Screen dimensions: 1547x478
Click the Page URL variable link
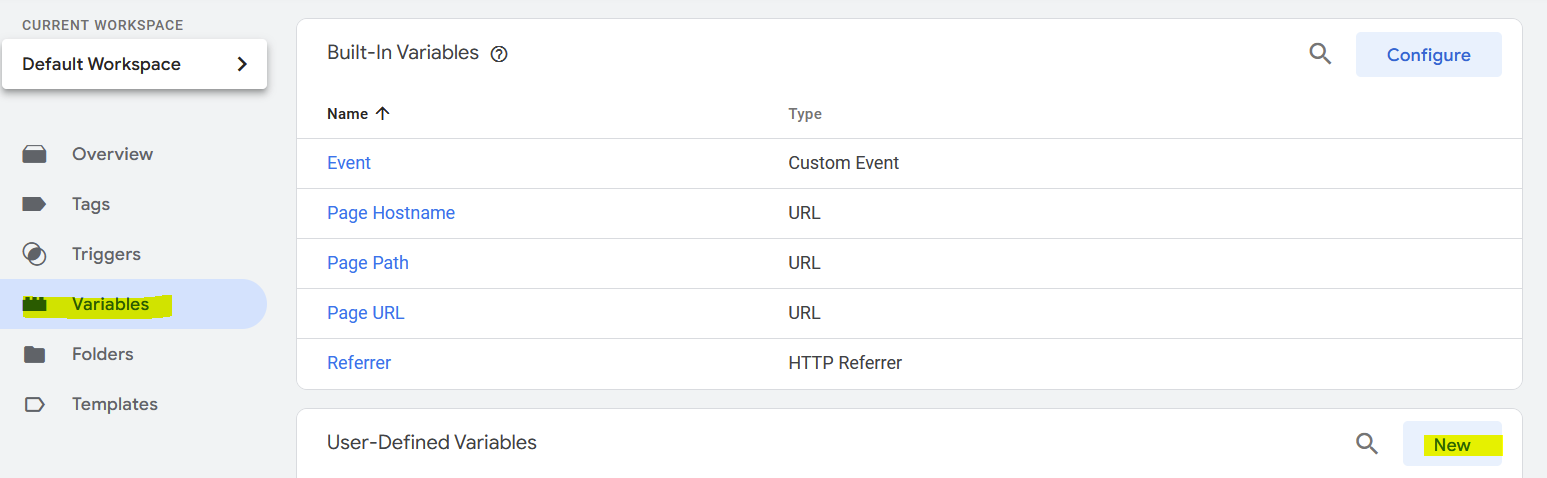[x=366, y=313]
